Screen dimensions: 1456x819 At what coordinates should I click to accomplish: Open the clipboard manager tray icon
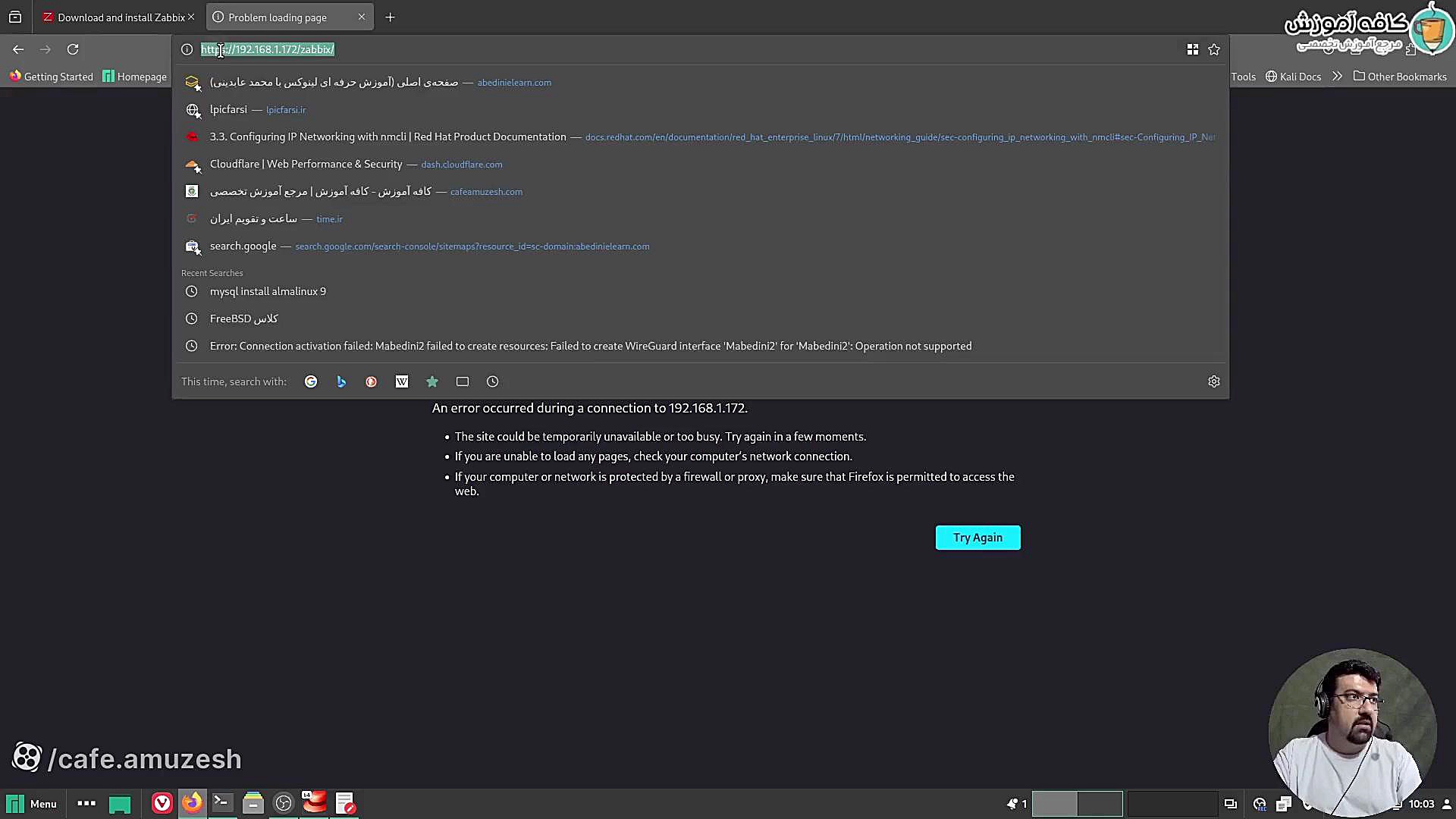(x=1283, y=804)
